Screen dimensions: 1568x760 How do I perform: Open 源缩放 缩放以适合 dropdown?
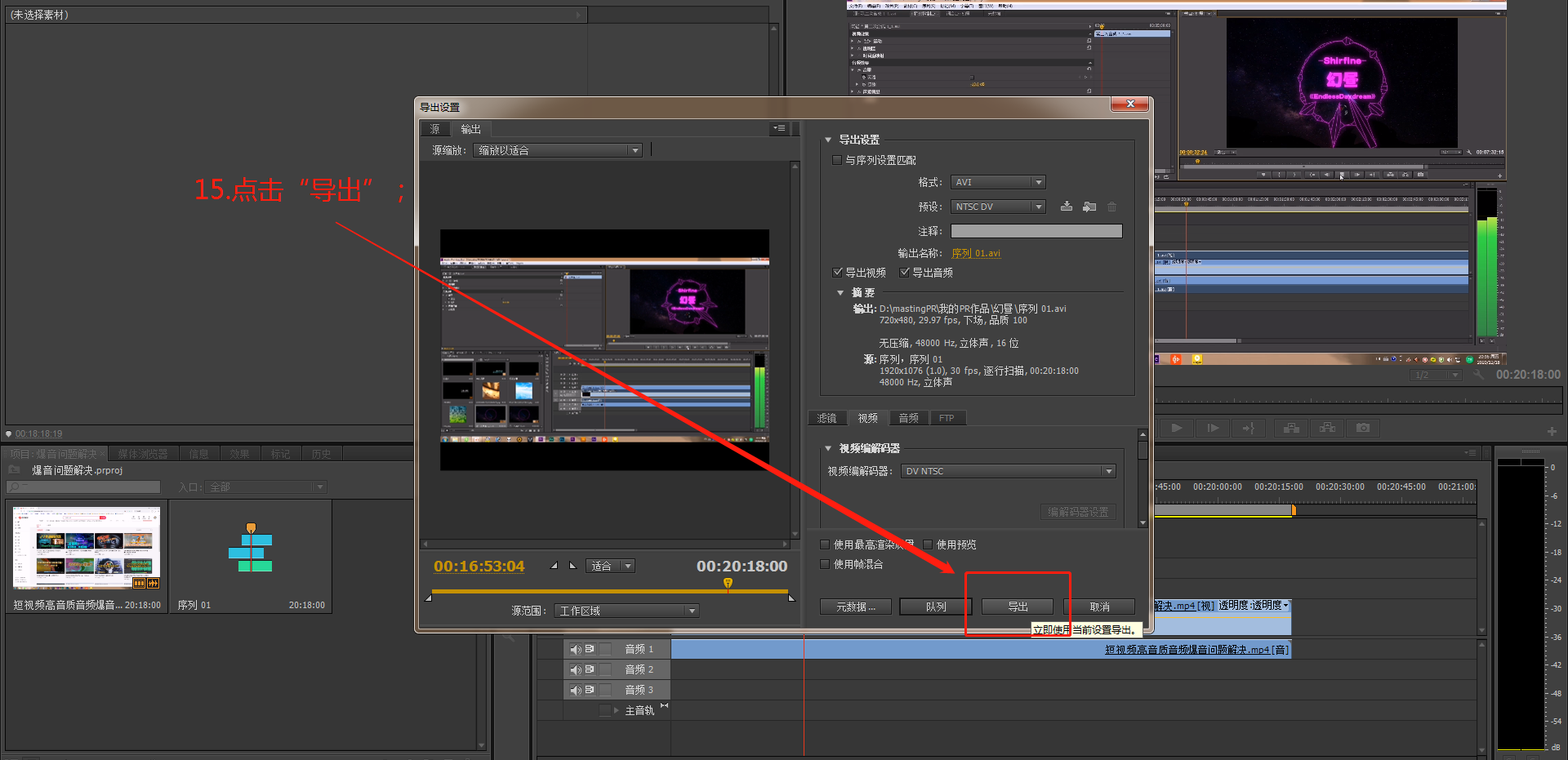coord(558,150)
